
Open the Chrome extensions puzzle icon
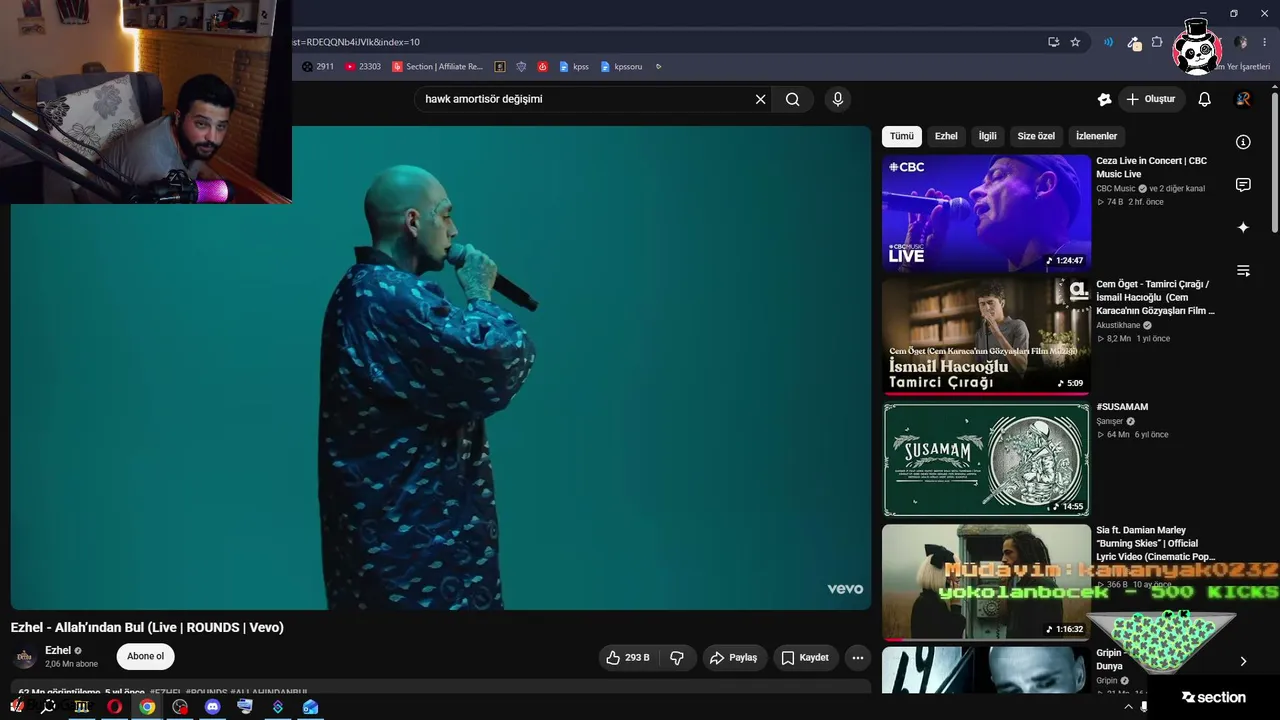1157,42
